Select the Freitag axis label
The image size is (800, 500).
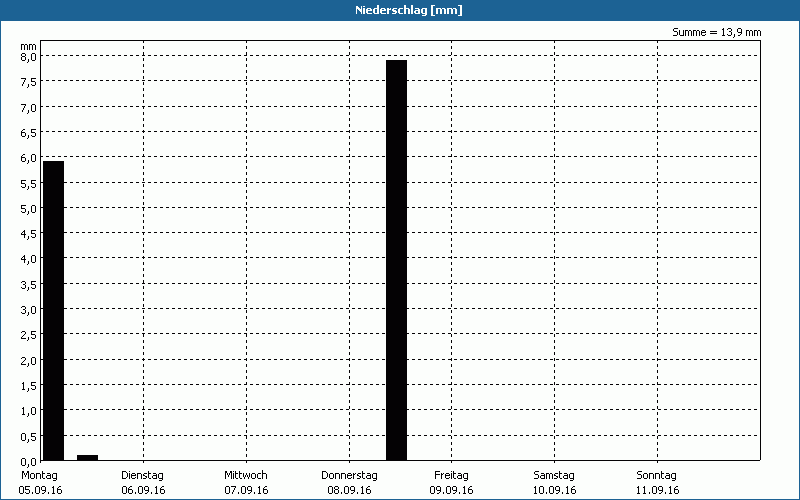(451, 476)
